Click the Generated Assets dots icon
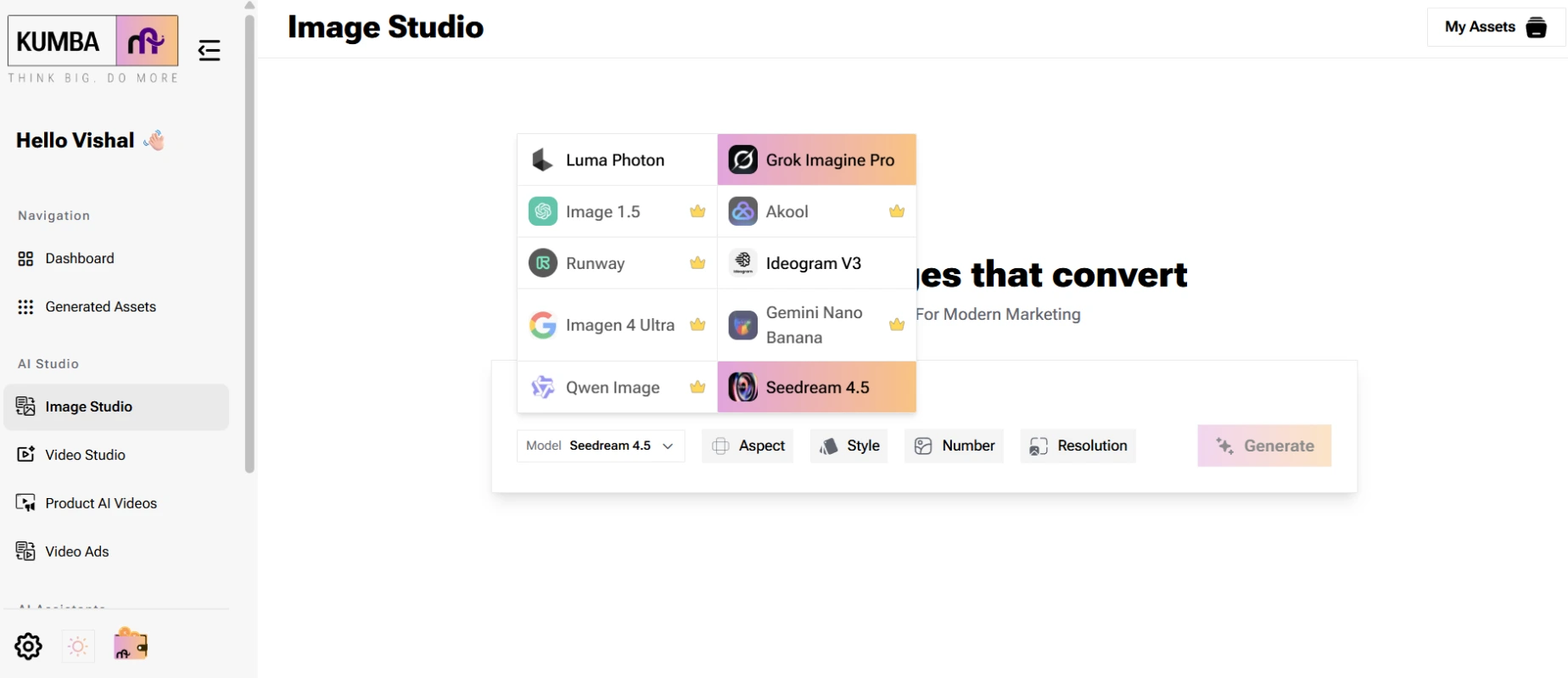Viewport: 1568px width, 678px height. pyautogui.click(x=25, y=307)
